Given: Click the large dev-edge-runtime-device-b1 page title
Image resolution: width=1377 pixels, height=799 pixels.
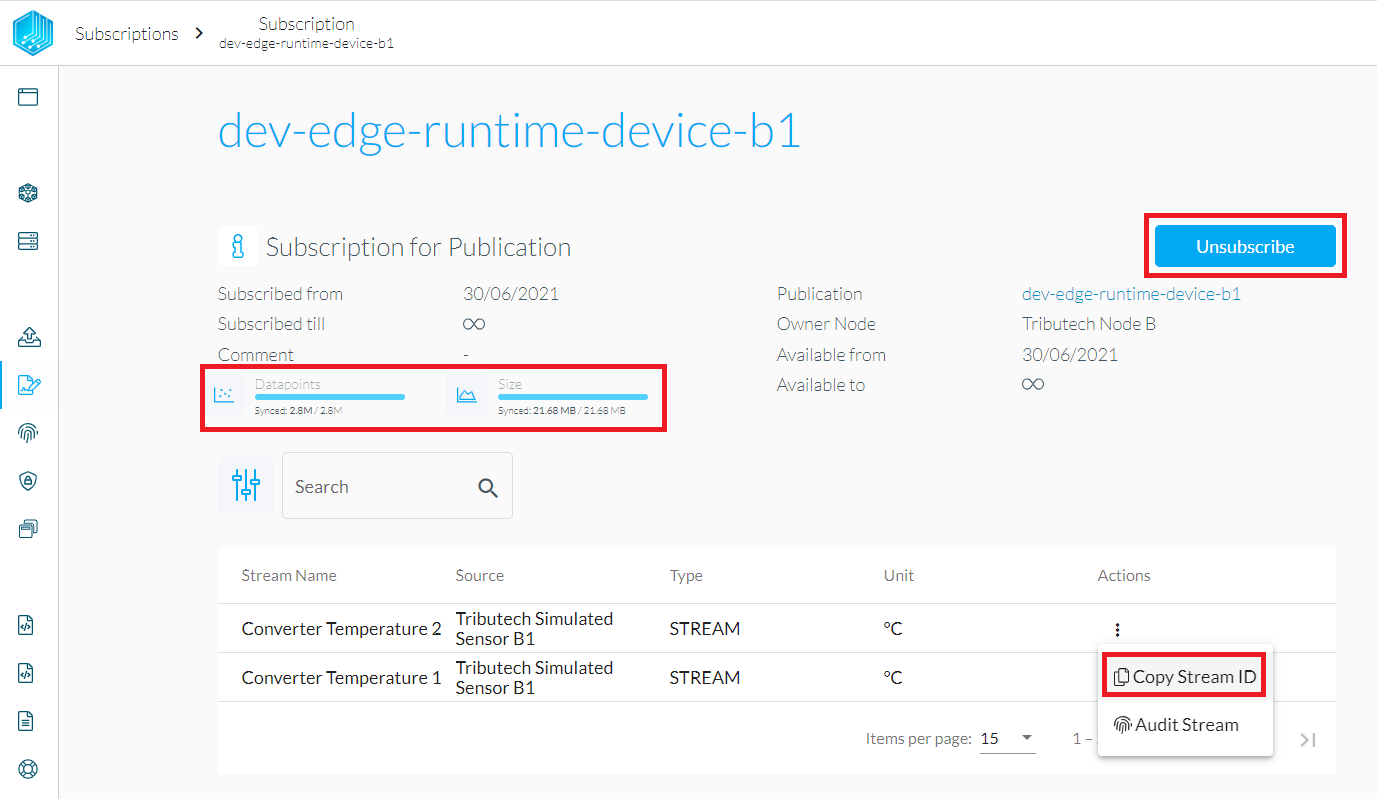Looking at the screenshot, I should coord(509,132).
